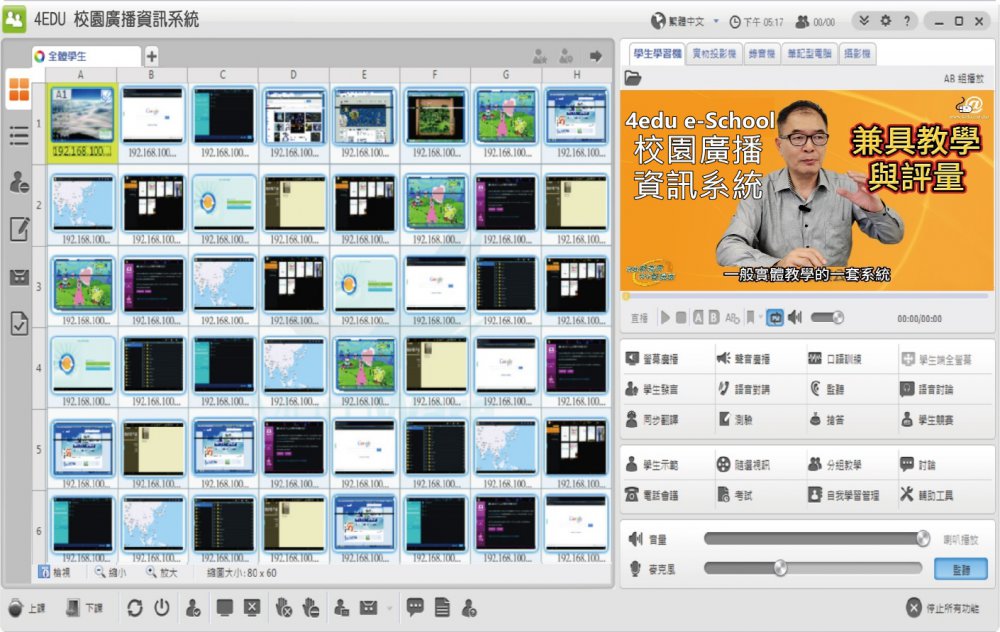Click the refresh icon in bottom toolbar
The height and width of the screenshot is (632, 1000).
(x=135, y=607)
